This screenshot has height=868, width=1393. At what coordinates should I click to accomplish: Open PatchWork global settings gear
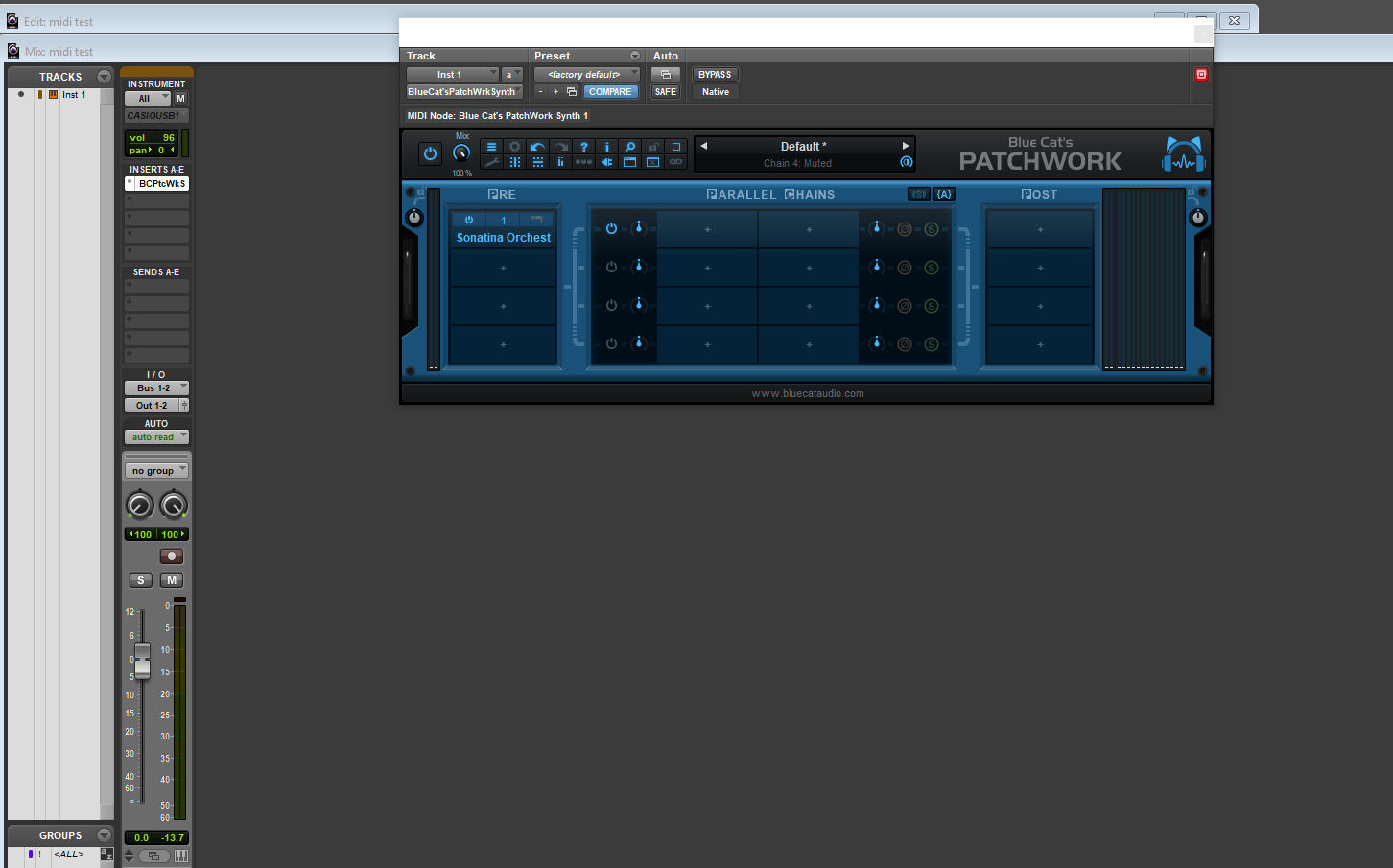(514, 147)
